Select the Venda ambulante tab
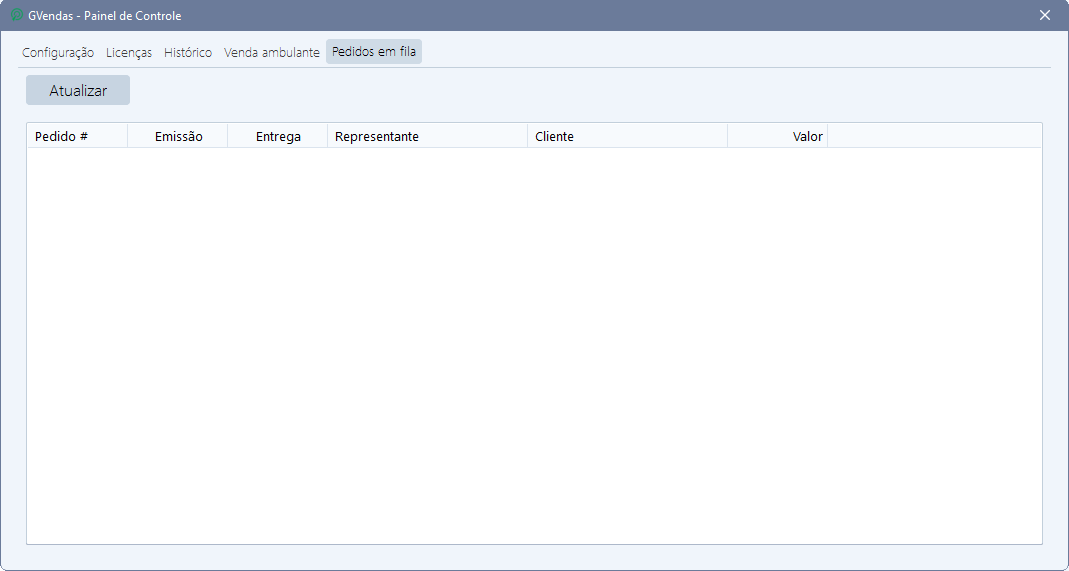This screenshot has width=1069, height=571. 272,52
